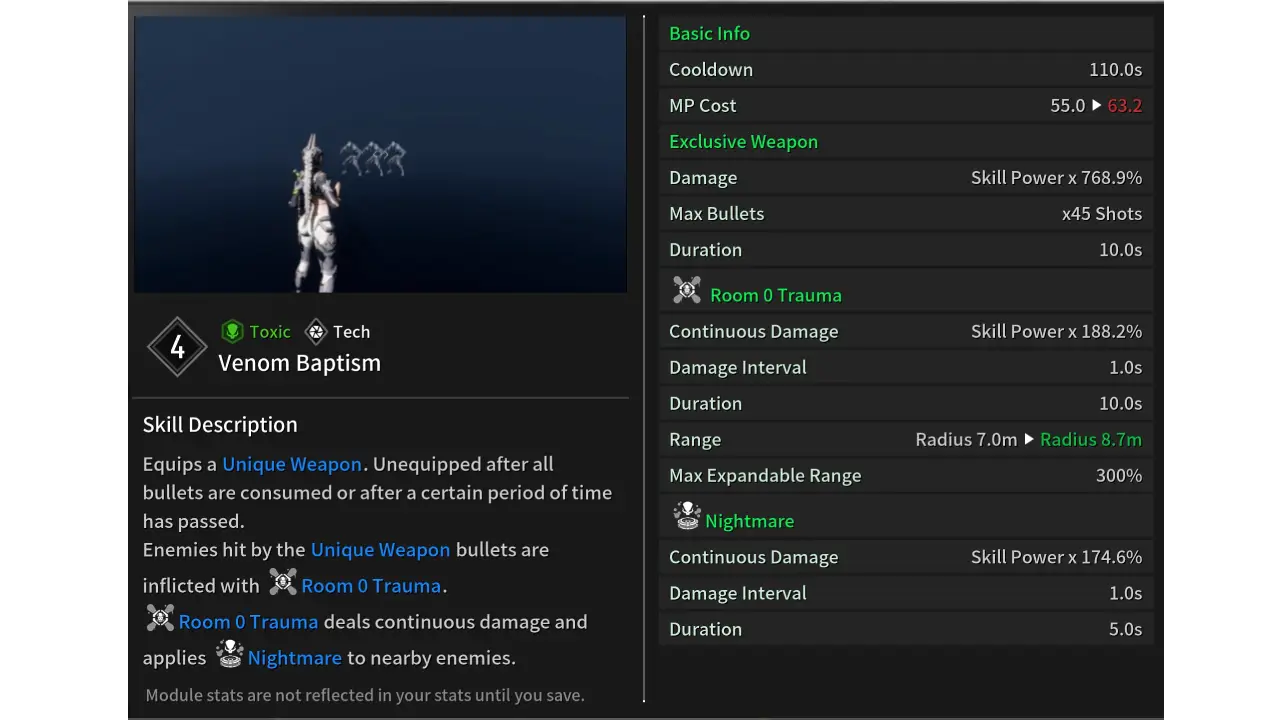Screen dimensions: 1280x720
Task: Expand the Basic Info section
Action: 709,33
